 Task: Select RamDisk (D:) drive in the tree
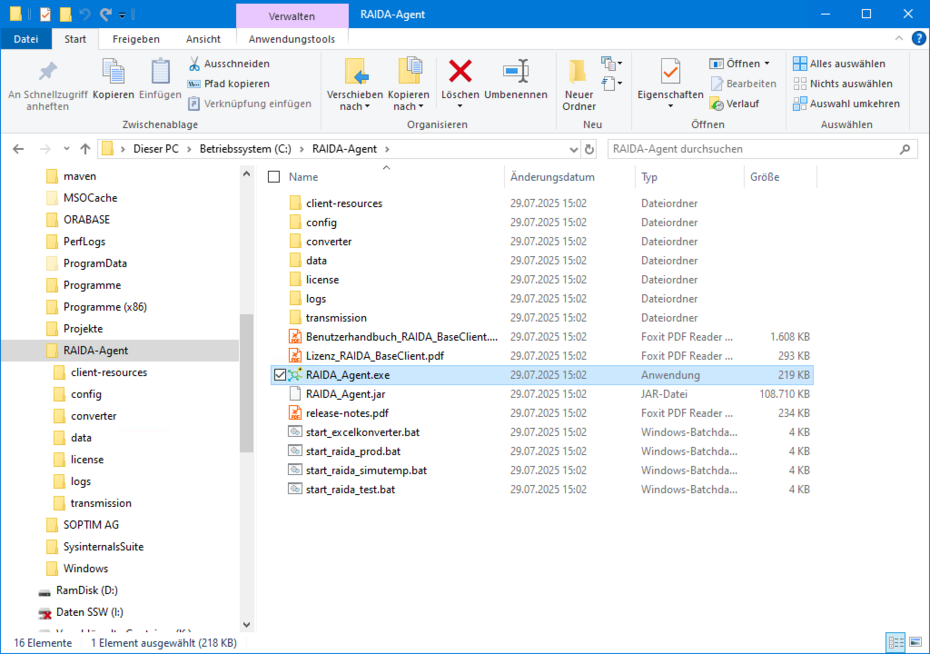[87, 591]
